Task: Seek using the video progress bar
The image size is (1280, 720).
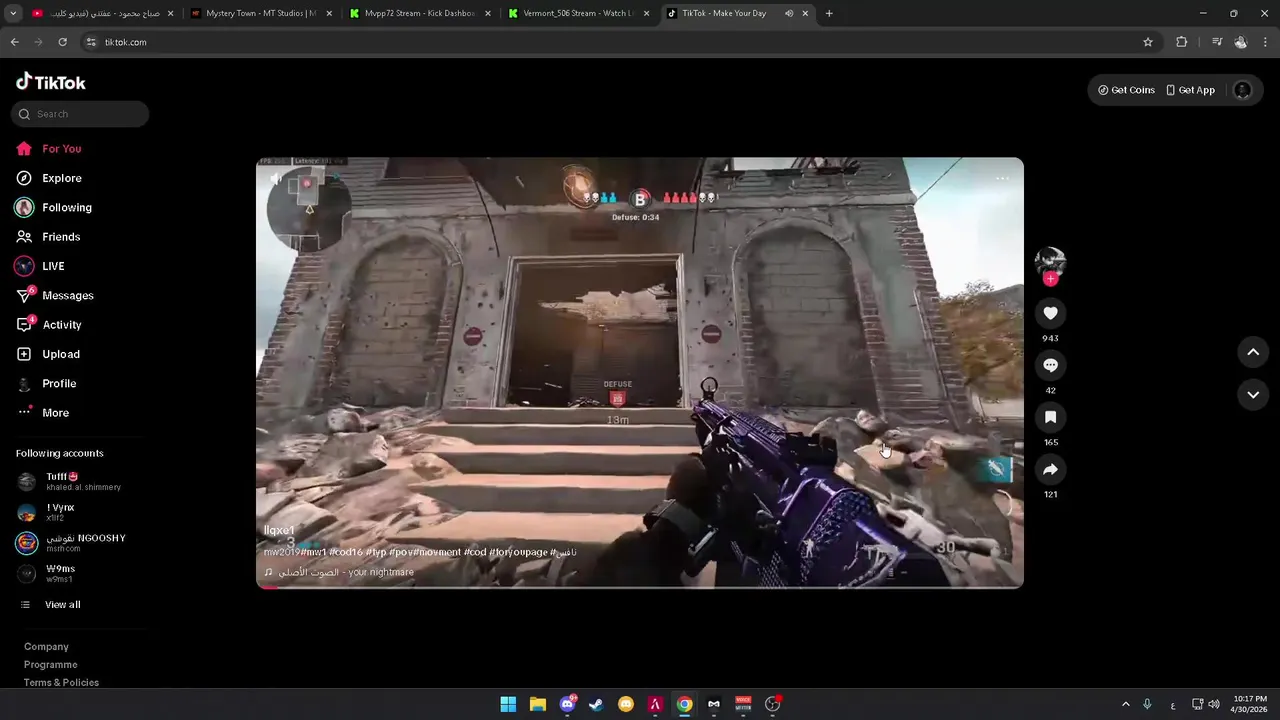Action: pyautogui.click(x=640, y=587)
